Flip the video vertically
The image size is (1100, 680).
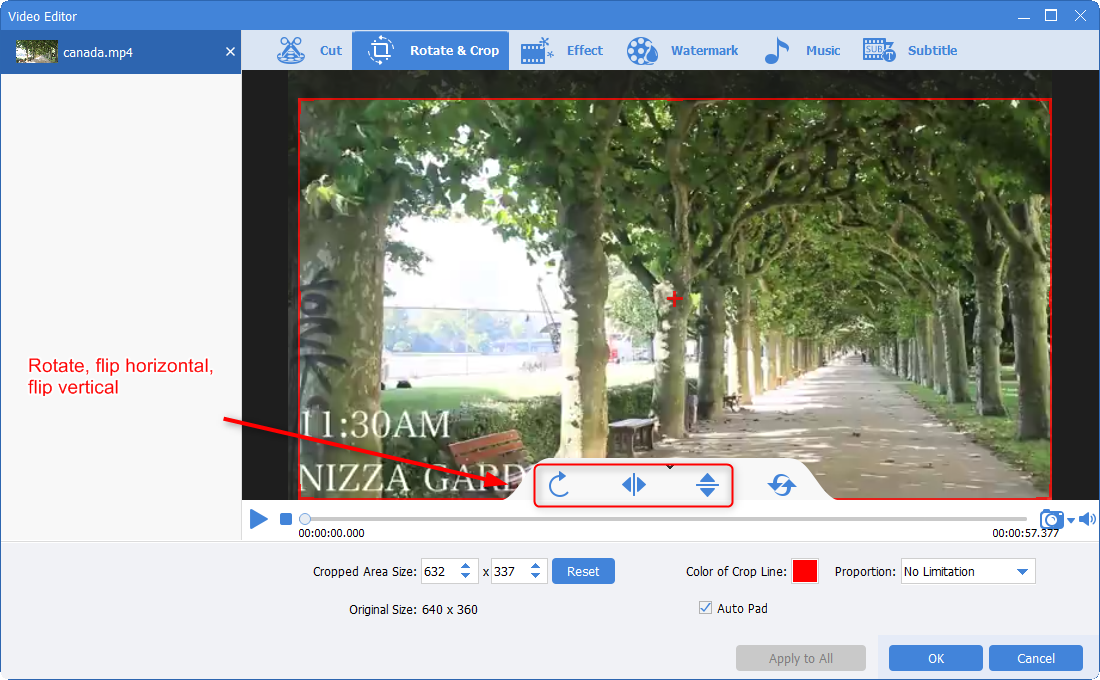(x=708, y=485)
